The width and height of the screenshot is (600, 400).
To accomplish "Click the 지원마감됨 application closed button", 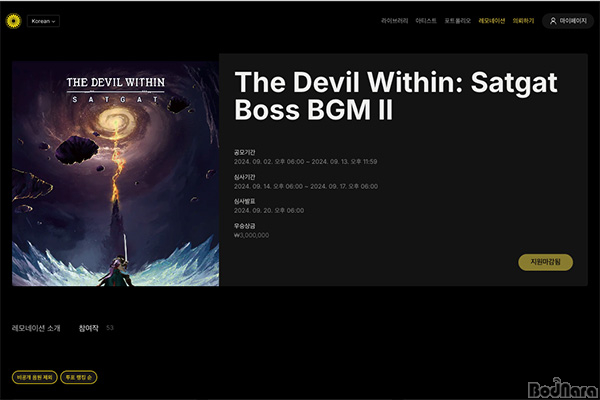I will 545,262.
